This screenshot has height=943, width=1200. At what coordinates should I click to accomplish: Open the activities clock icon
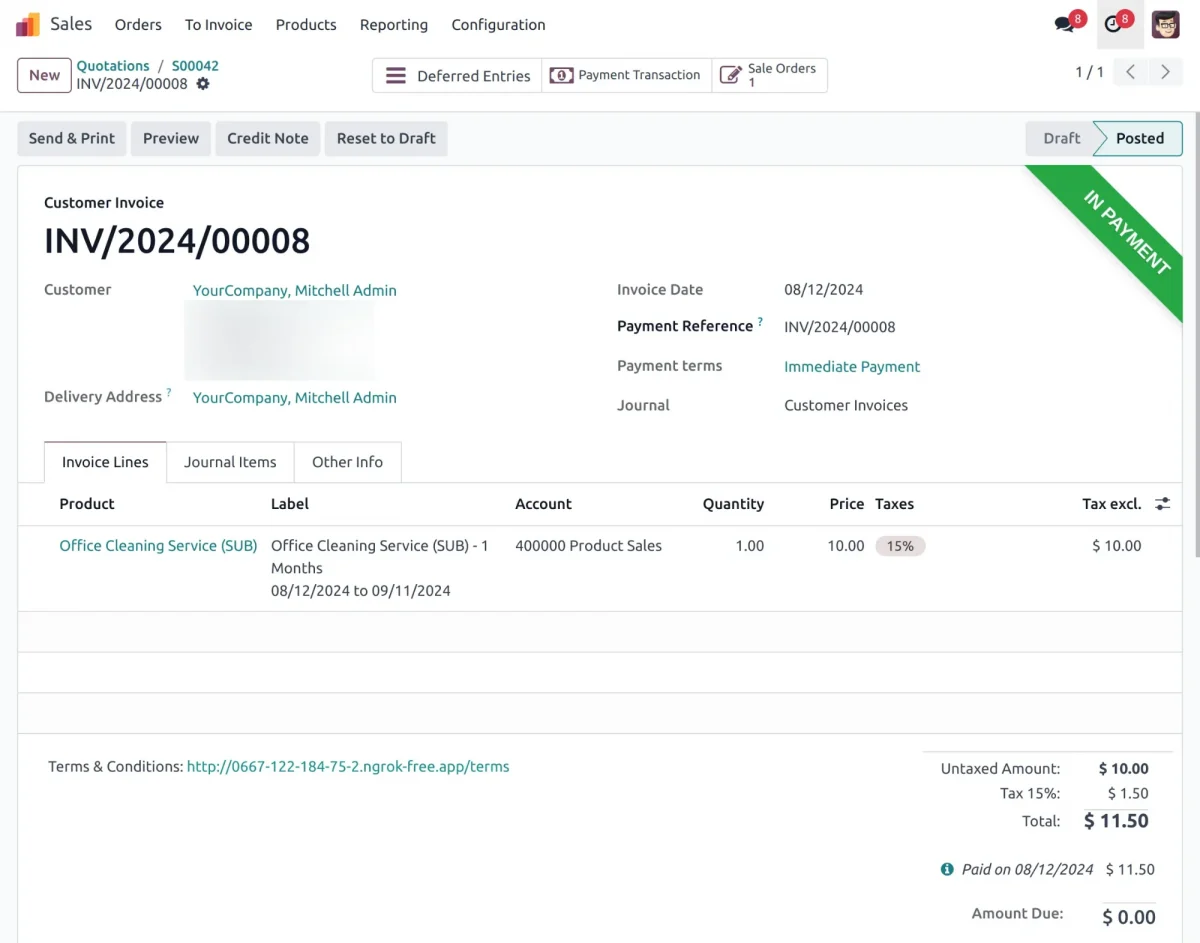pyautogui.click(x=1113, y=24)
